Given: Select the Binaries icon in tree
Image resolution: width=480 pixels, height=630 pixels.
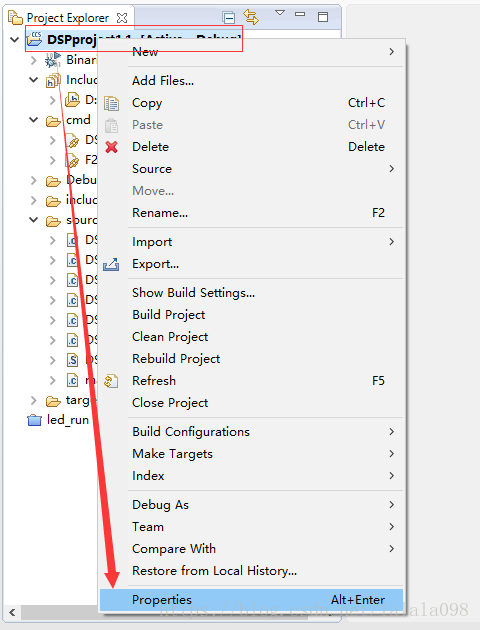Looking at the screenshot, I should (53, 60).
